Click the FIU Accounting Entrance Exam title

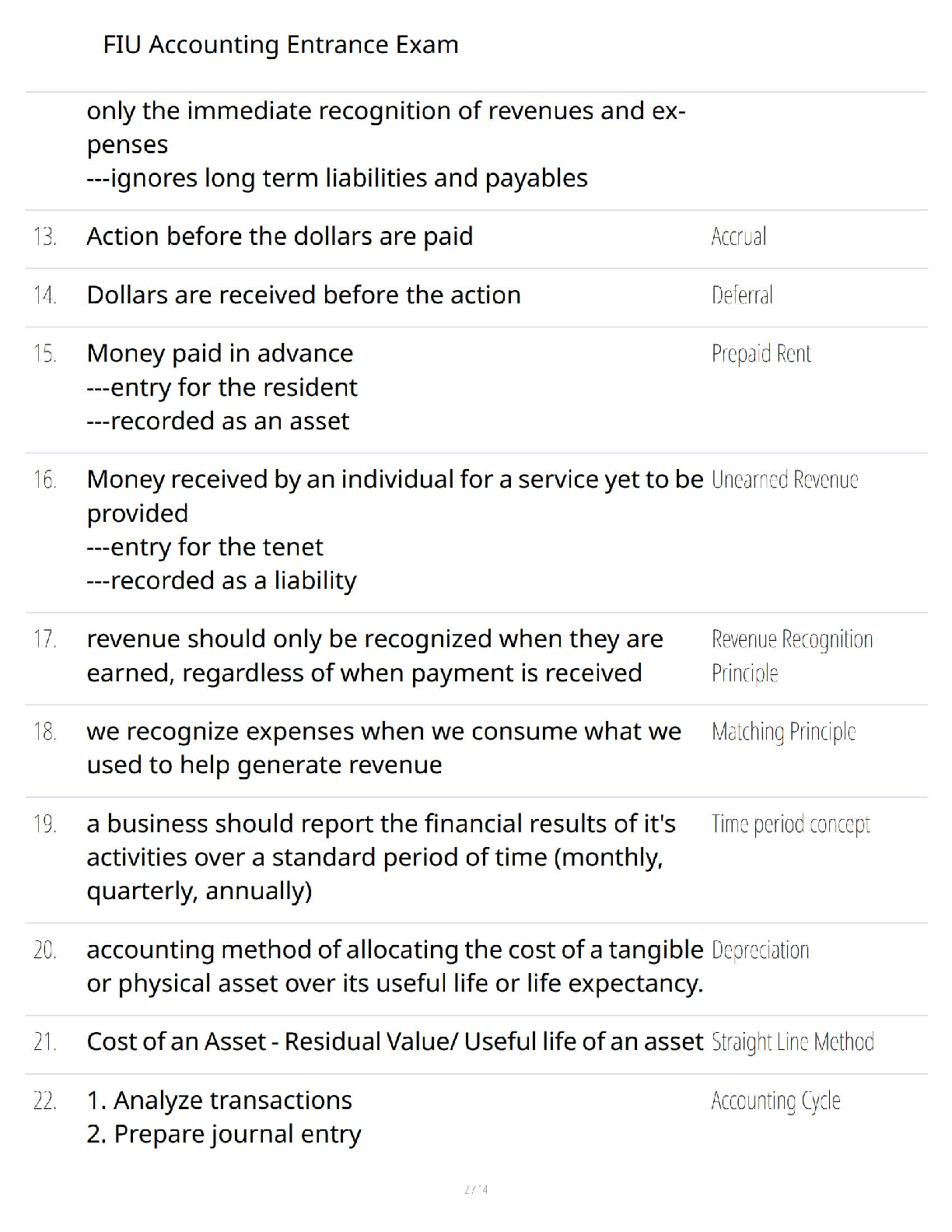click(x=281, y=45)
